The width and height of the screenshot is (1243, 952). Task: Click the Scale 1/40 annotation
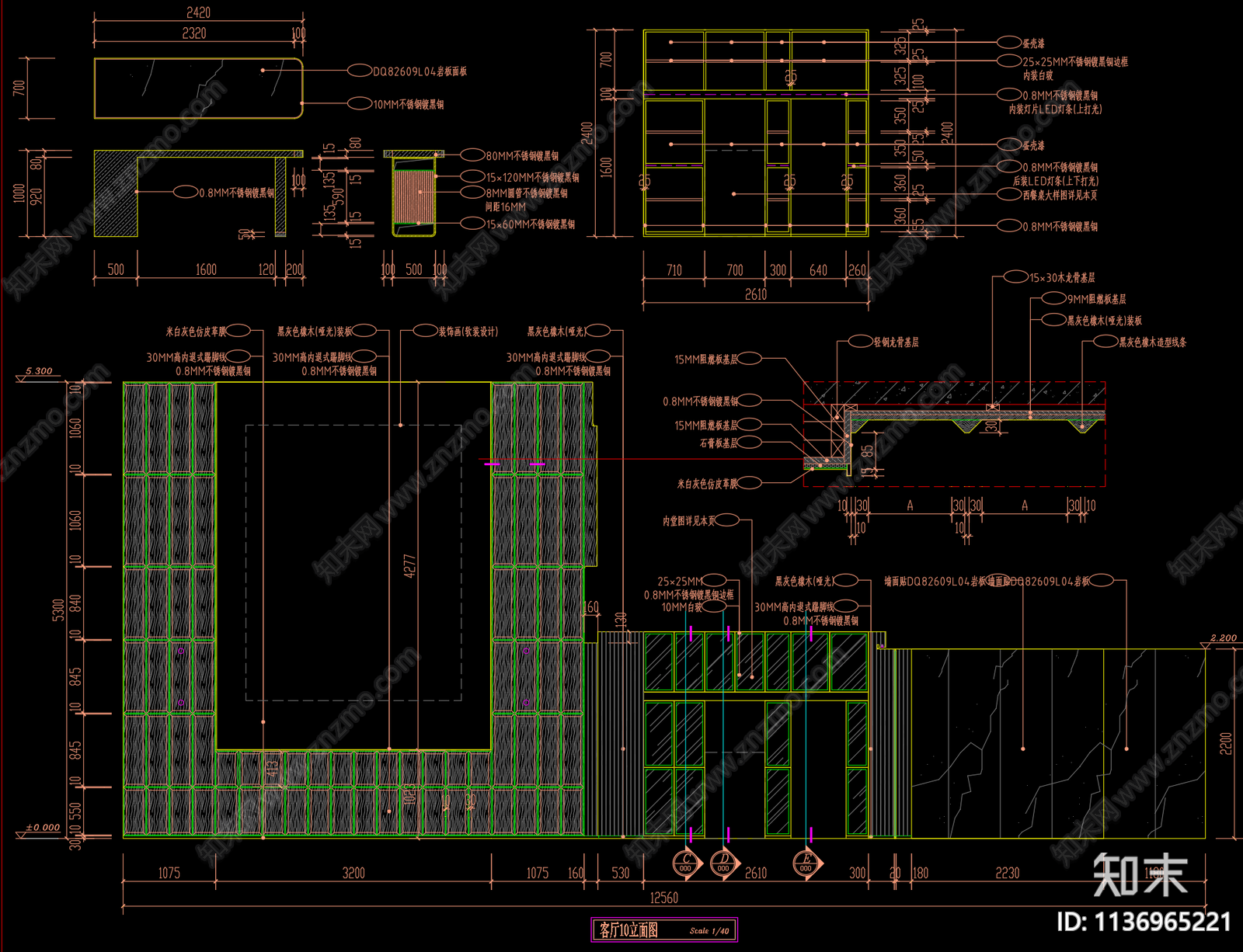pyautogui.click(x=709, y=931)
